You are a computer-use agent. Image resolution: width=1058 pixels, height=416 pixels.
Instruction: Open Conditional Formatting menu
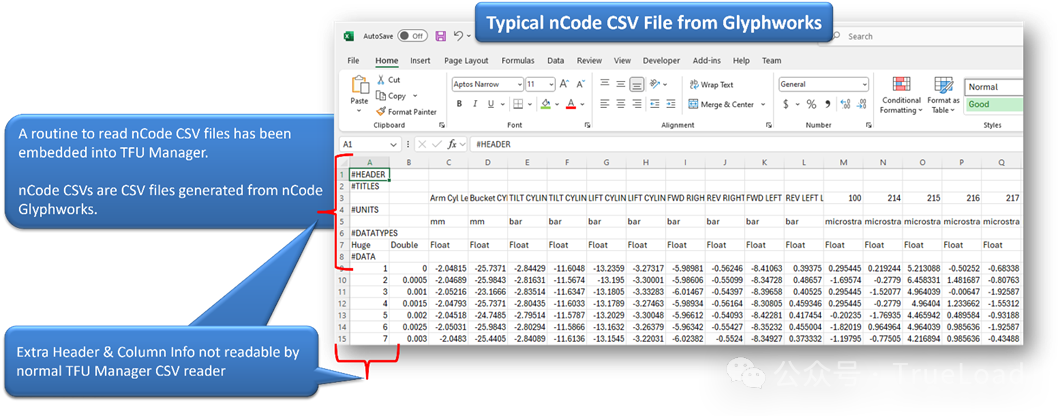(901, 95)
